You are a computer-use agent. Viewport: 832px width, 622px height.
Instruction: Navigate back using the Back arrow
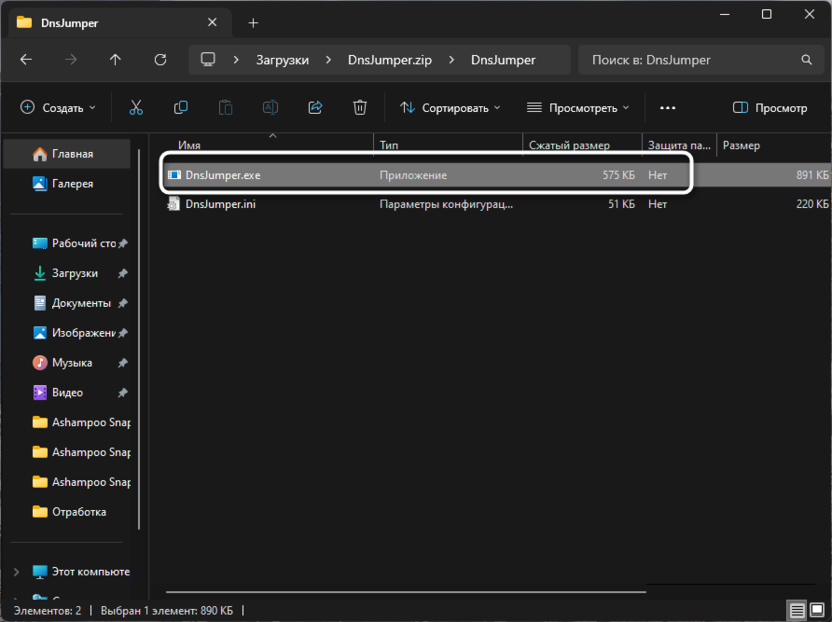[26, 59]
